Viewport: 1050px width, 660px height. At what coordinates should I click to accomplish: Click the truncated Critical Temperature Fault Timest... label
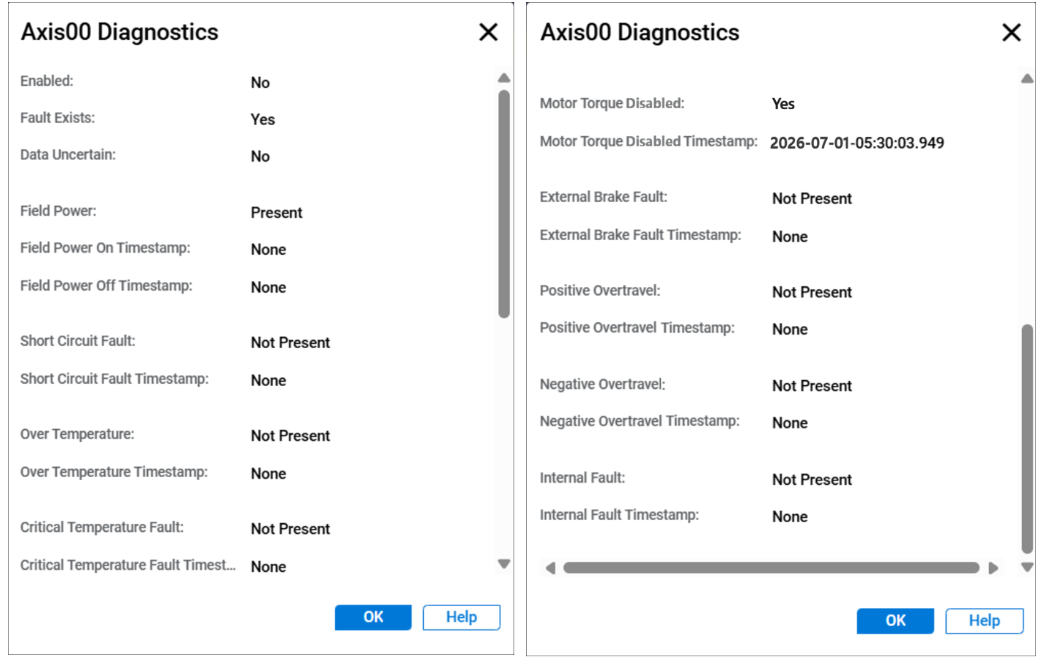click(x=128, y=565)
